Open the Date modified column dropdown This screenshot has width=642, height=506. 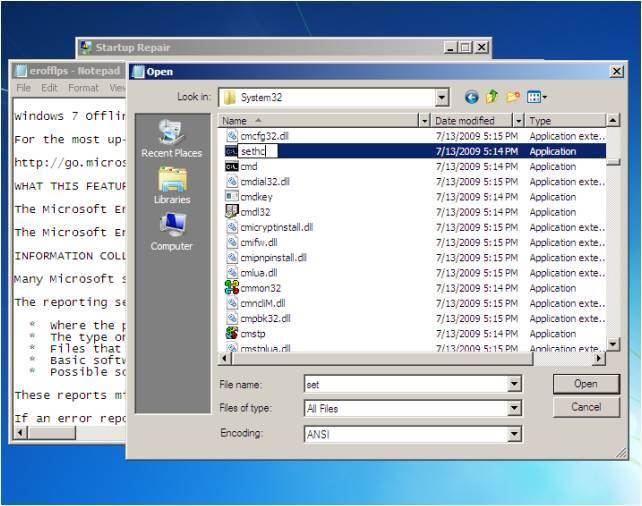point(518,121)
